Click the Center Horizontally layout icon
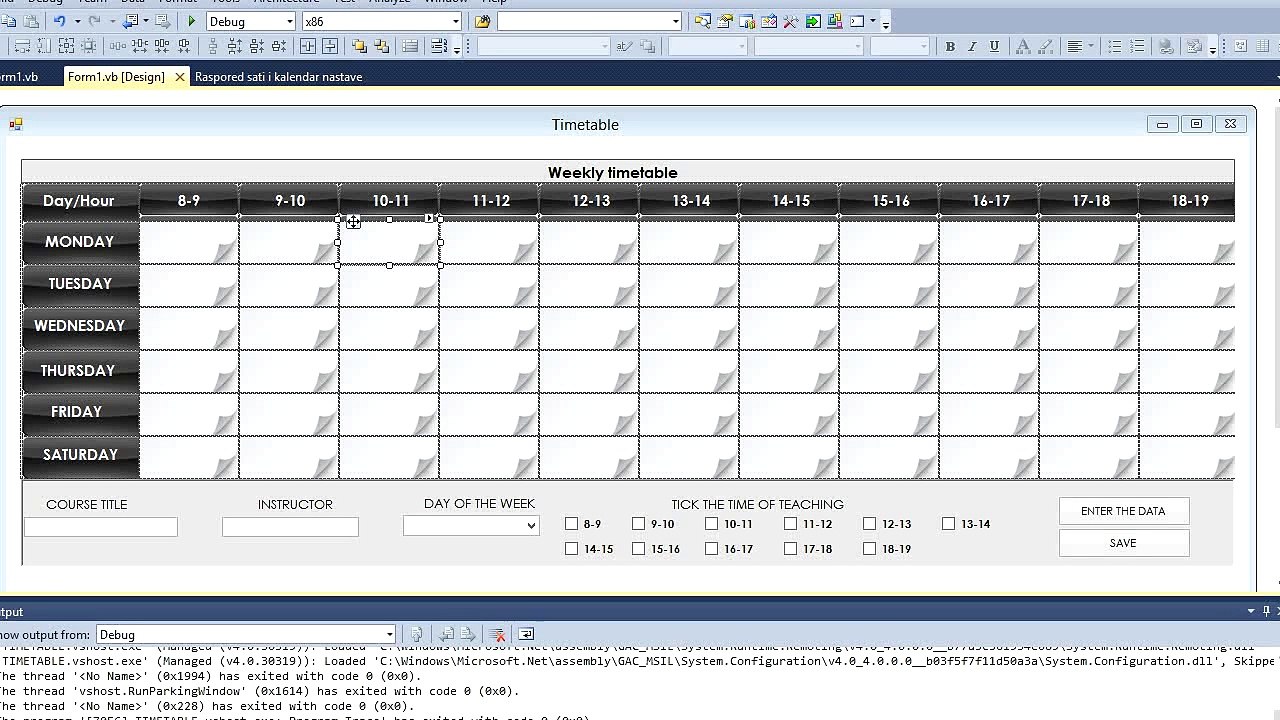Viewport: 1280px width, 720px height. [x=307, y=46]
